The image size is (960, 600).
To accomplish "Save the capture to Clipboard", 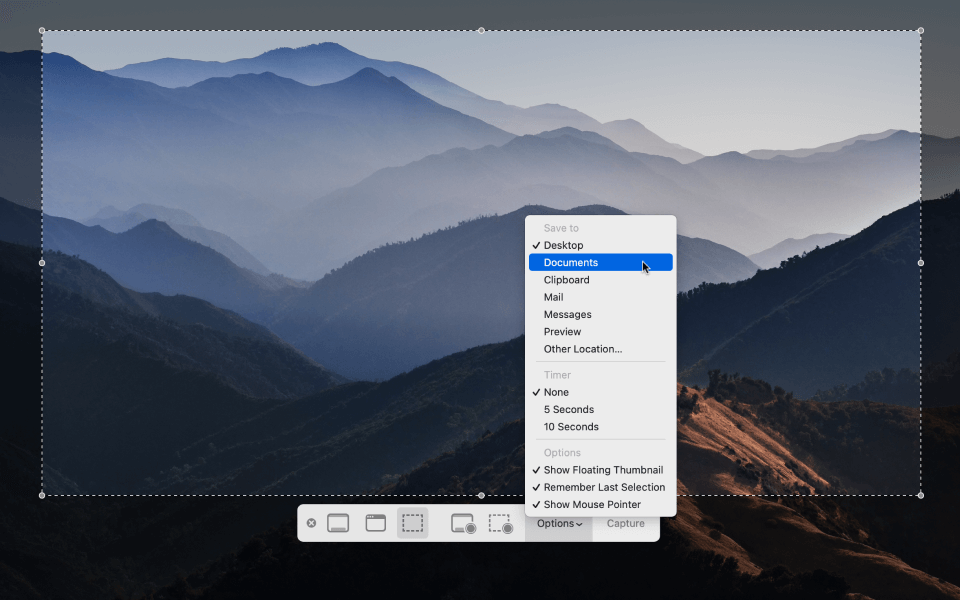I will [566, 279].
